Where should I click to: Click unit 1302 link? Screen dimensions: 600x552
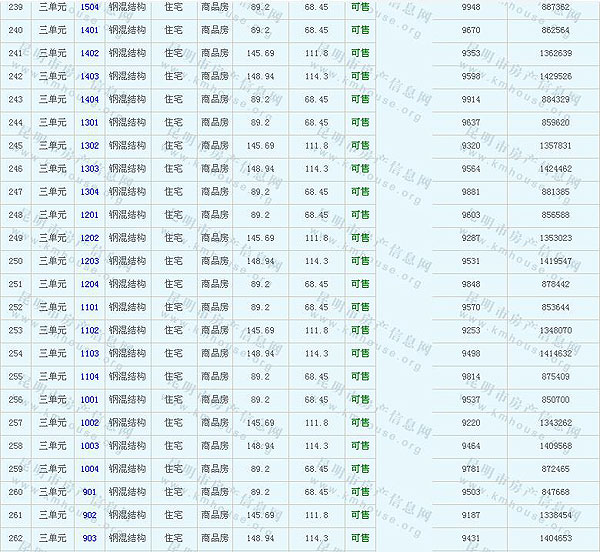tap(89, 145)
